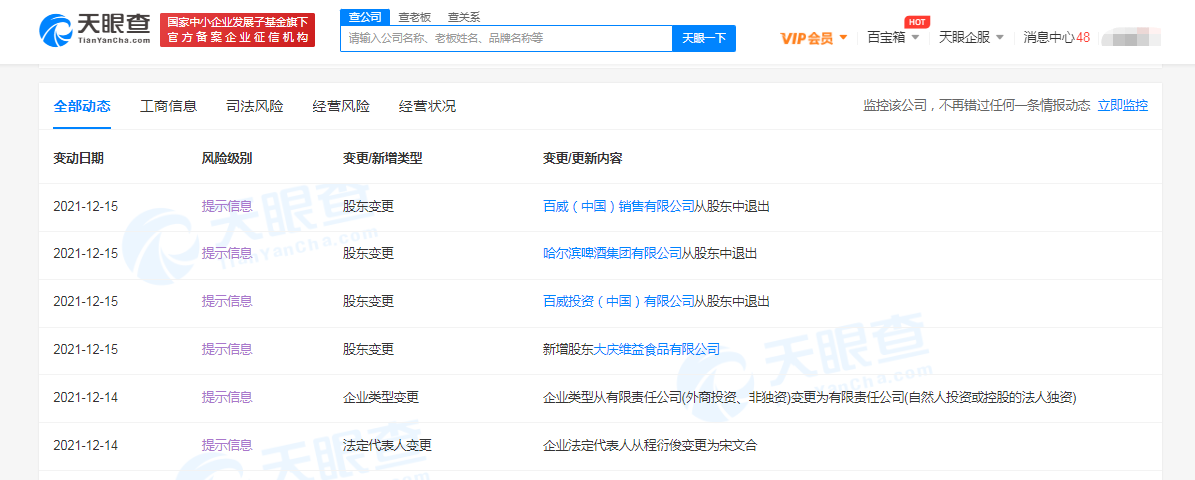The height and width of the screenshot is (480, 1195).
Task: Select the 查老板 search tab
Action: click(x=415, y=17)
